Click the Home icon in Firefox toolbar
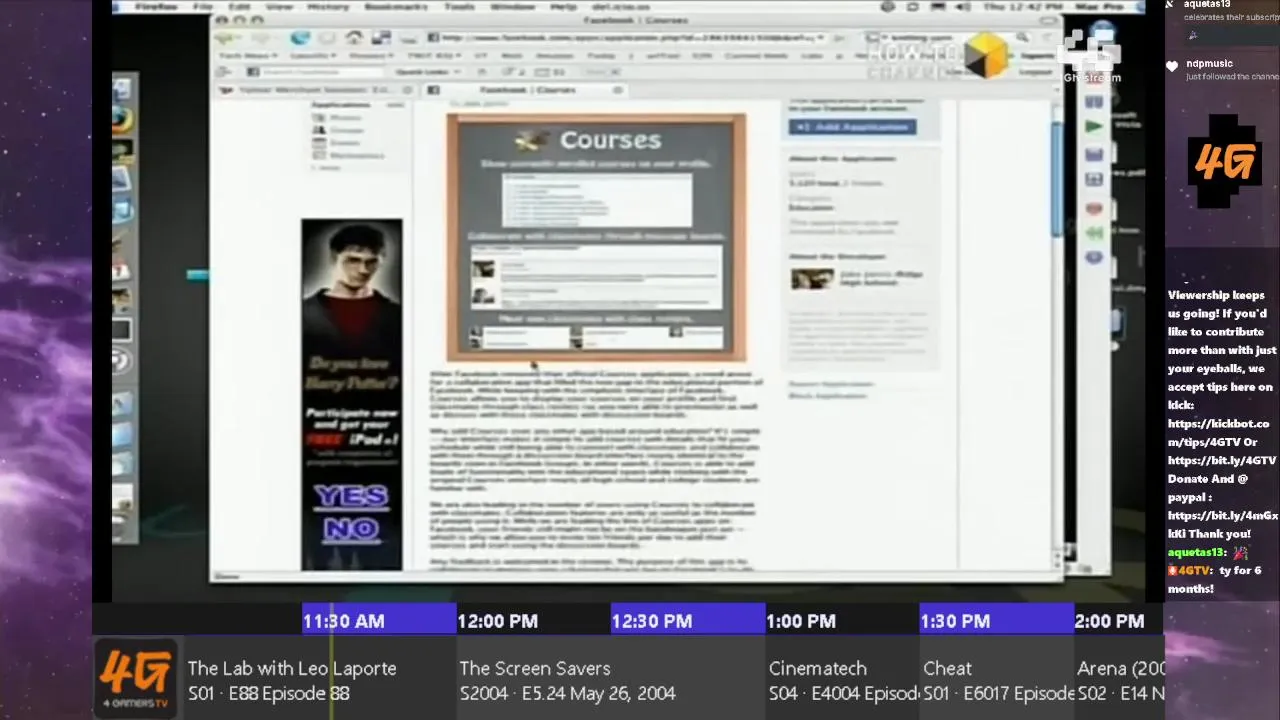The image size is (1280, 720). 353,39
